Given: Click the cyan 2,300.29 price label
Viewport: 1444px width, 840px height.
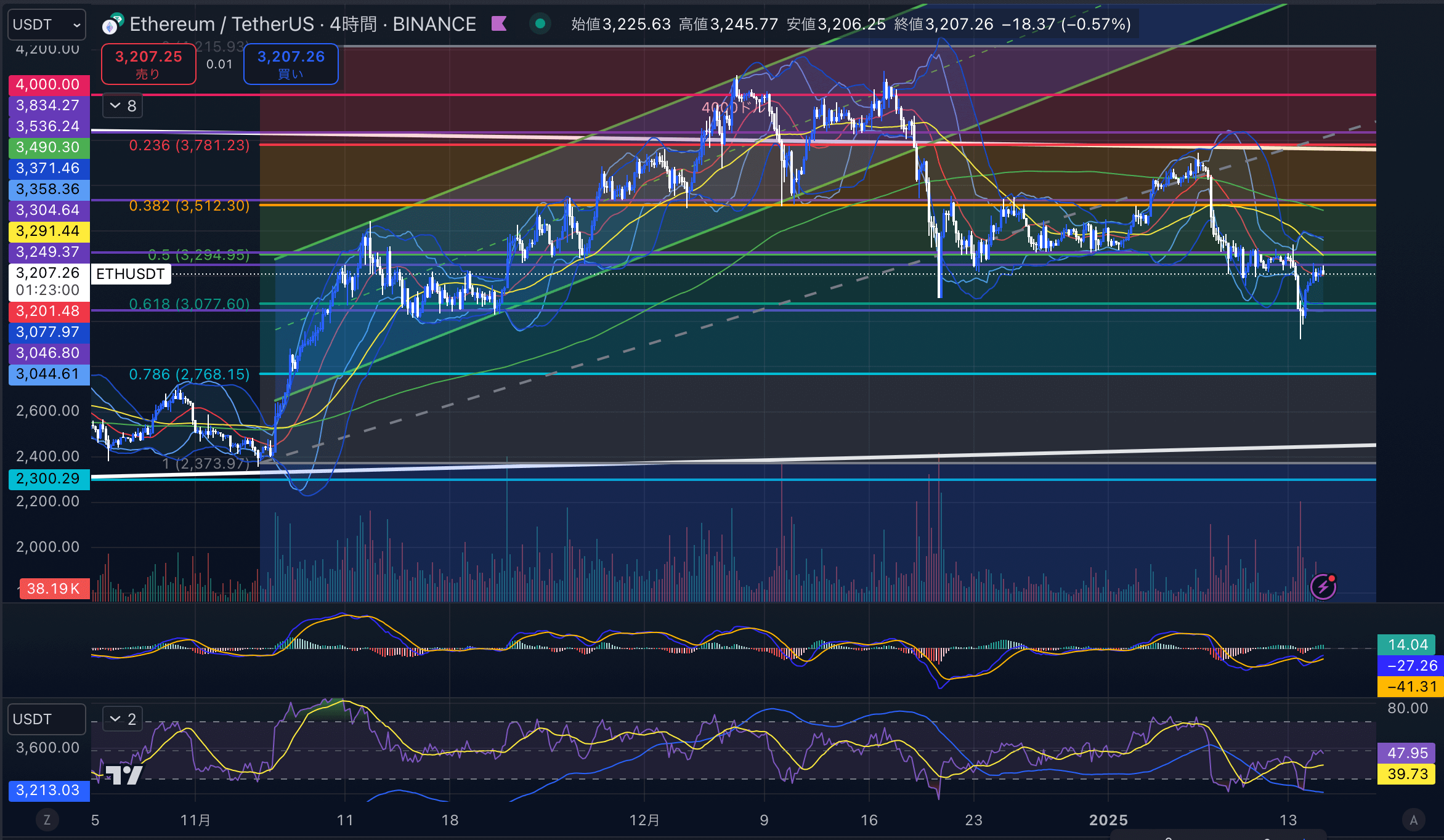Looking at the screenshot, I should 49,479.
